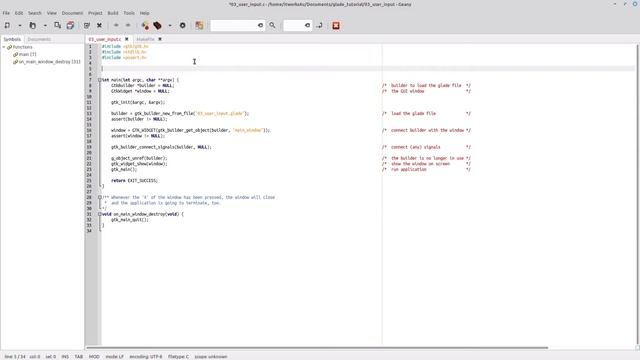Close current file using toolbar X icon
Image resolution: width=640 pixels, height=360 pixels.
coord(99,25)
